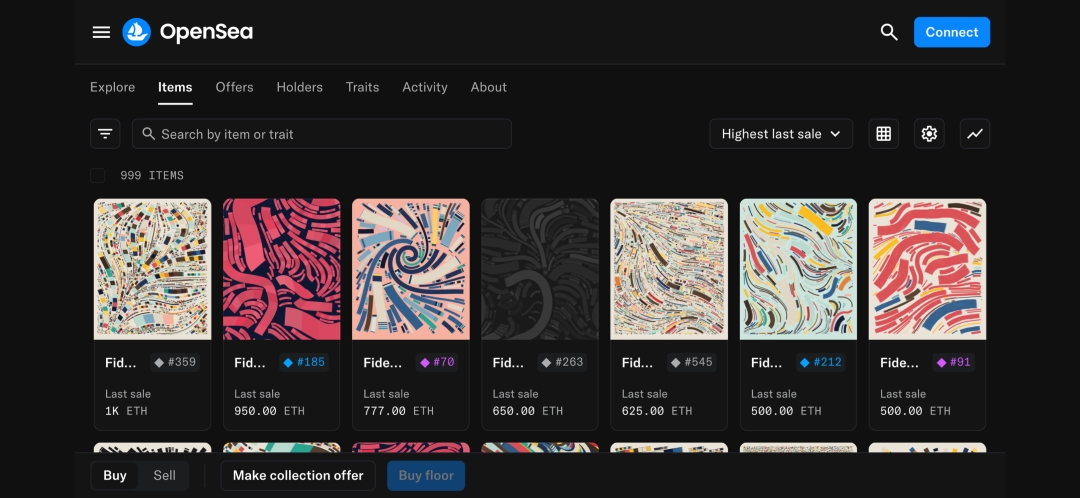Open item #70 spiral artwork thumbnail

(x=411, y=269)
